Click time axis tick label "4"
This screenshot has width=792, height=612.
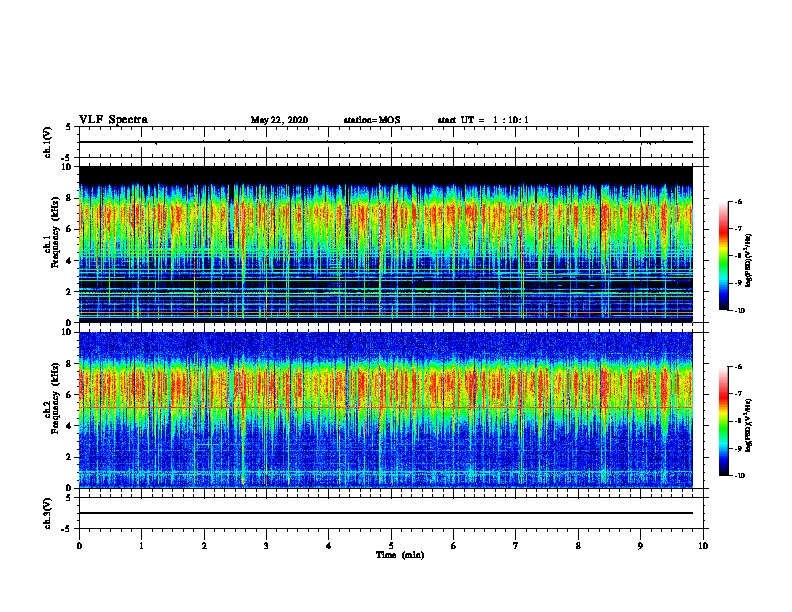[329, 546]
